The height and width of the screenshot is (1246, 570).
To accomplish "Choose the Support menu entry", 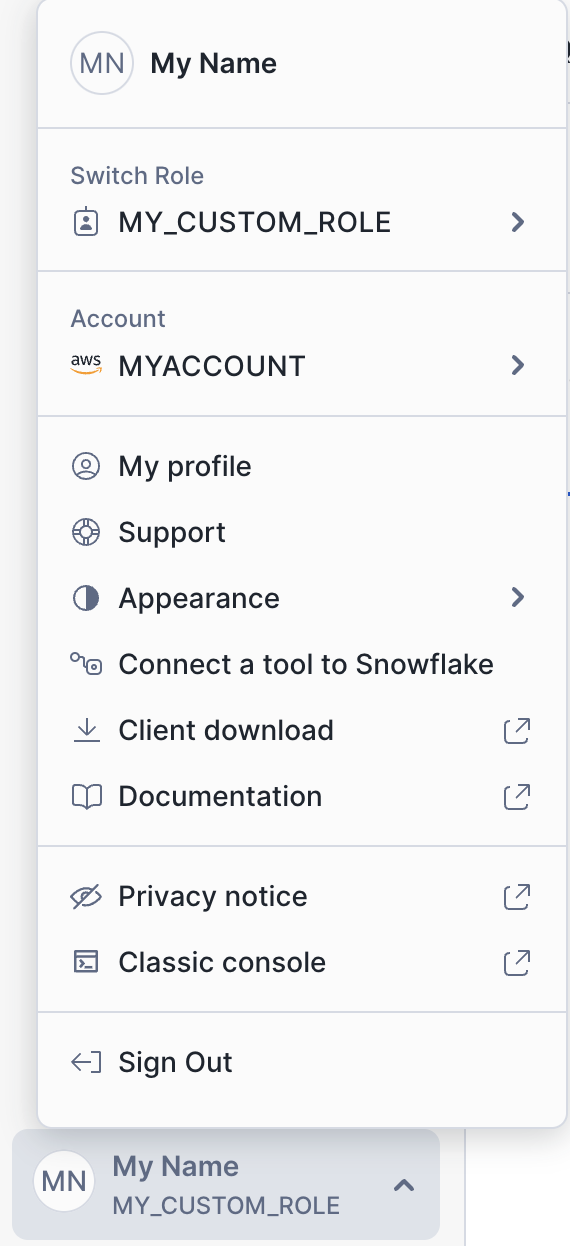I will [302, 532].
